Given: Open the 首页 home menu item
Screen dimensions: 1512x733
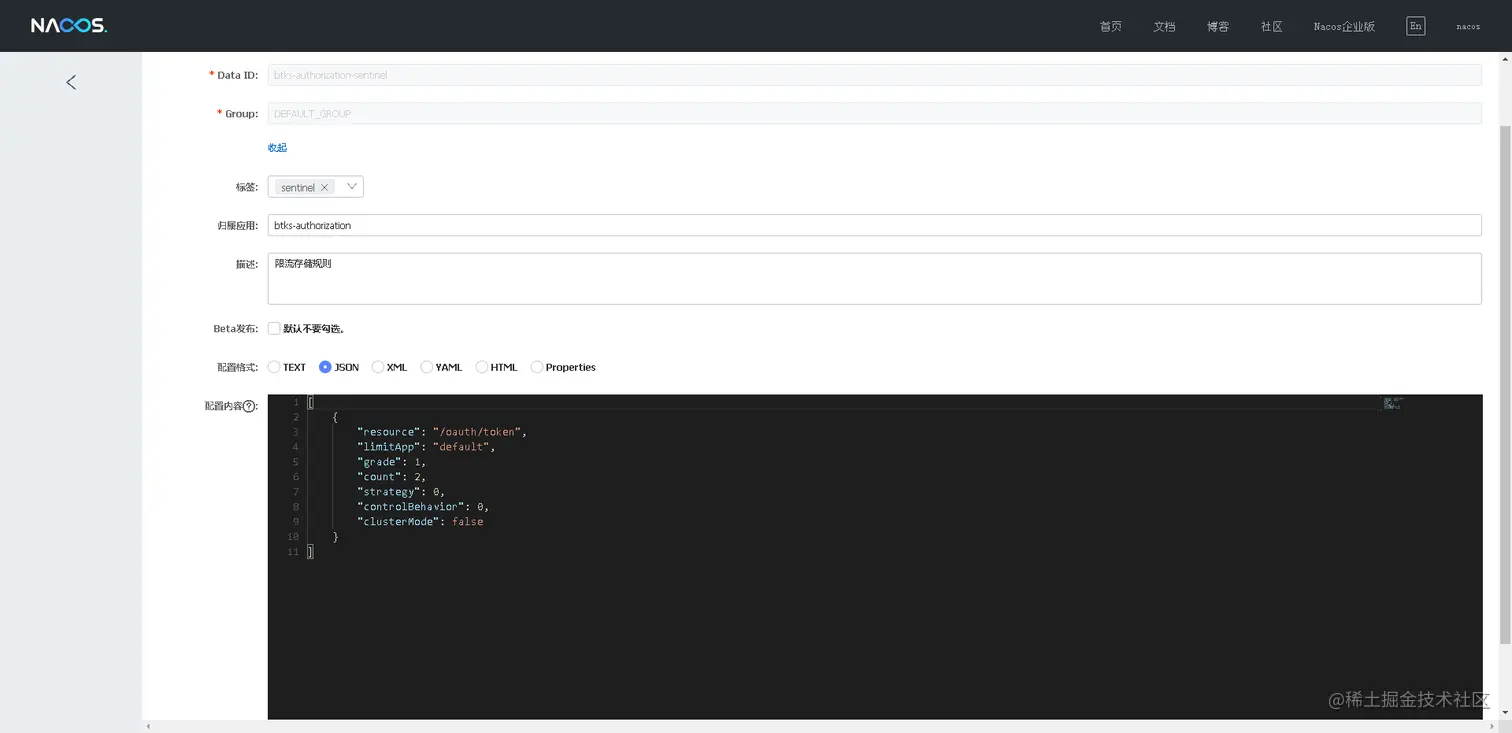Looking at the screenshot, I should tap(1110, 27).
